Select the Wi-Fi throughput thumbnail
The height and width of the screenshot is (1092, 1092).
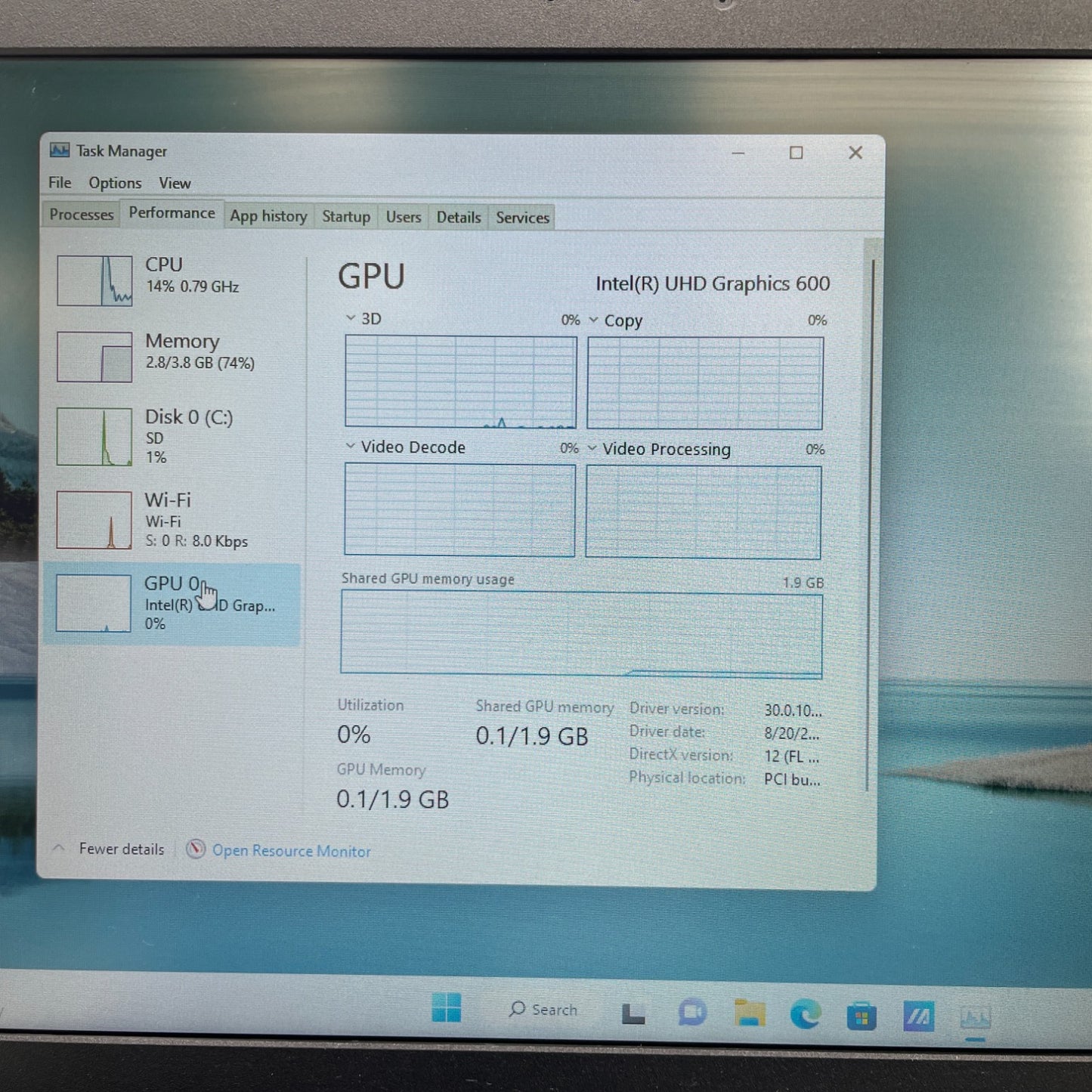(94, 520)
